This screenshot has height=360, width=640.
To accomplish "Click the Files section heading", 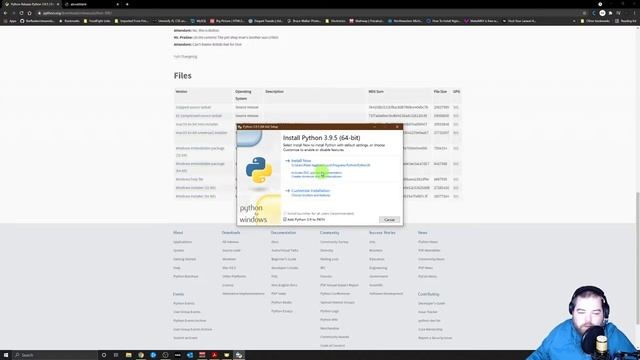I will [x=182, y=76].
